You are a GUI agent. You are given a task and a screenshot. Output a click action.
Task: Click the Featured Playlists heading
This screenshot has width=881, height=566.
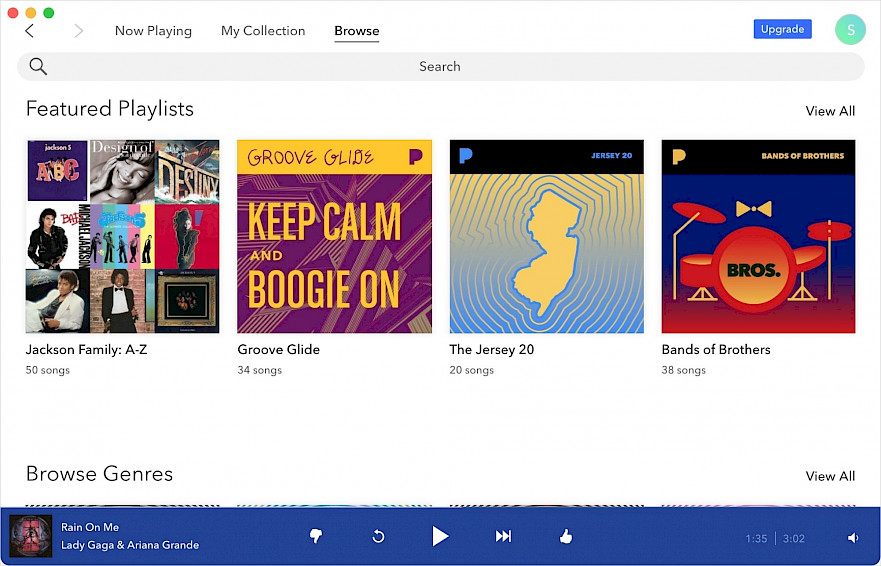[x=110, y=108]
